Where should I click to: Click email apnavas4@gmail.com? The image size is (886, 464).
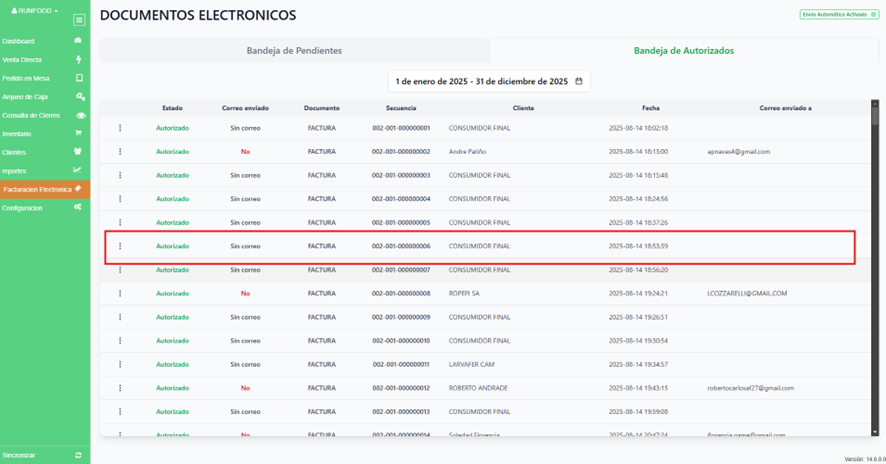tap(739, 152)
